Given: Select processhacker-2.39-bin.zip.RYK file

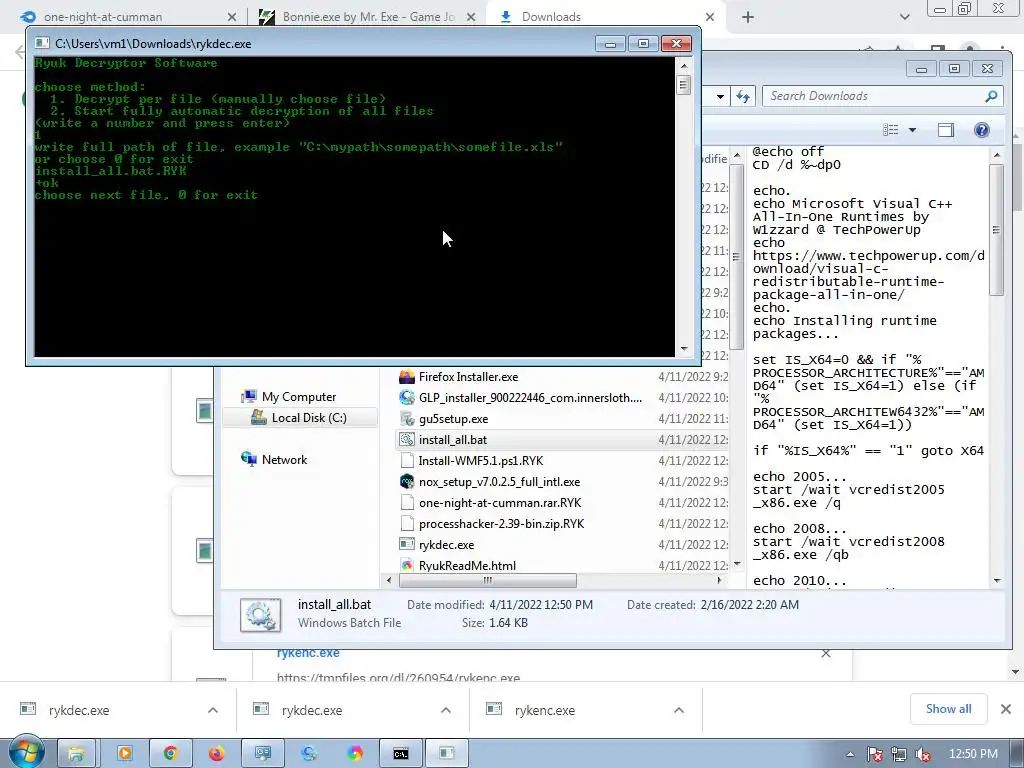Looking at the screenshot, I should (x=502, y=523).
